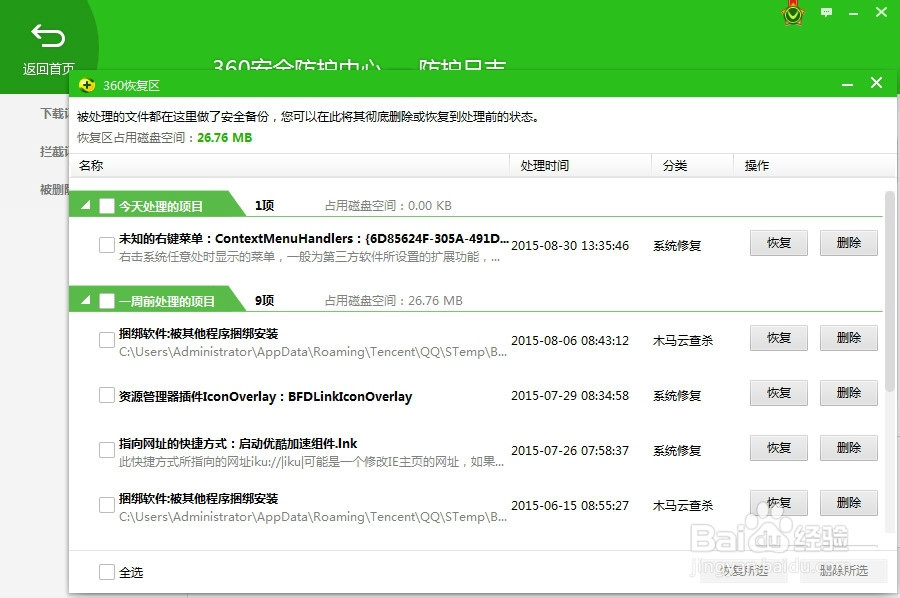Restore the 2015-06-15 捆绑软件 item
The height and width of the screenshot is (598, 900).
(779, 503)
